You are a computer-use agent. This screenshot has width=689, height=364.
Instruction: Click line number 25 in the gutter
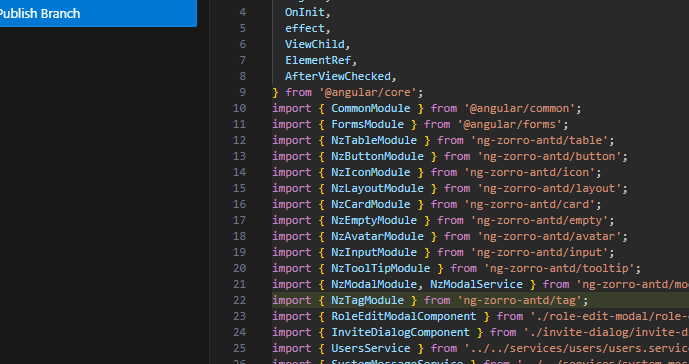click(239, 348)
